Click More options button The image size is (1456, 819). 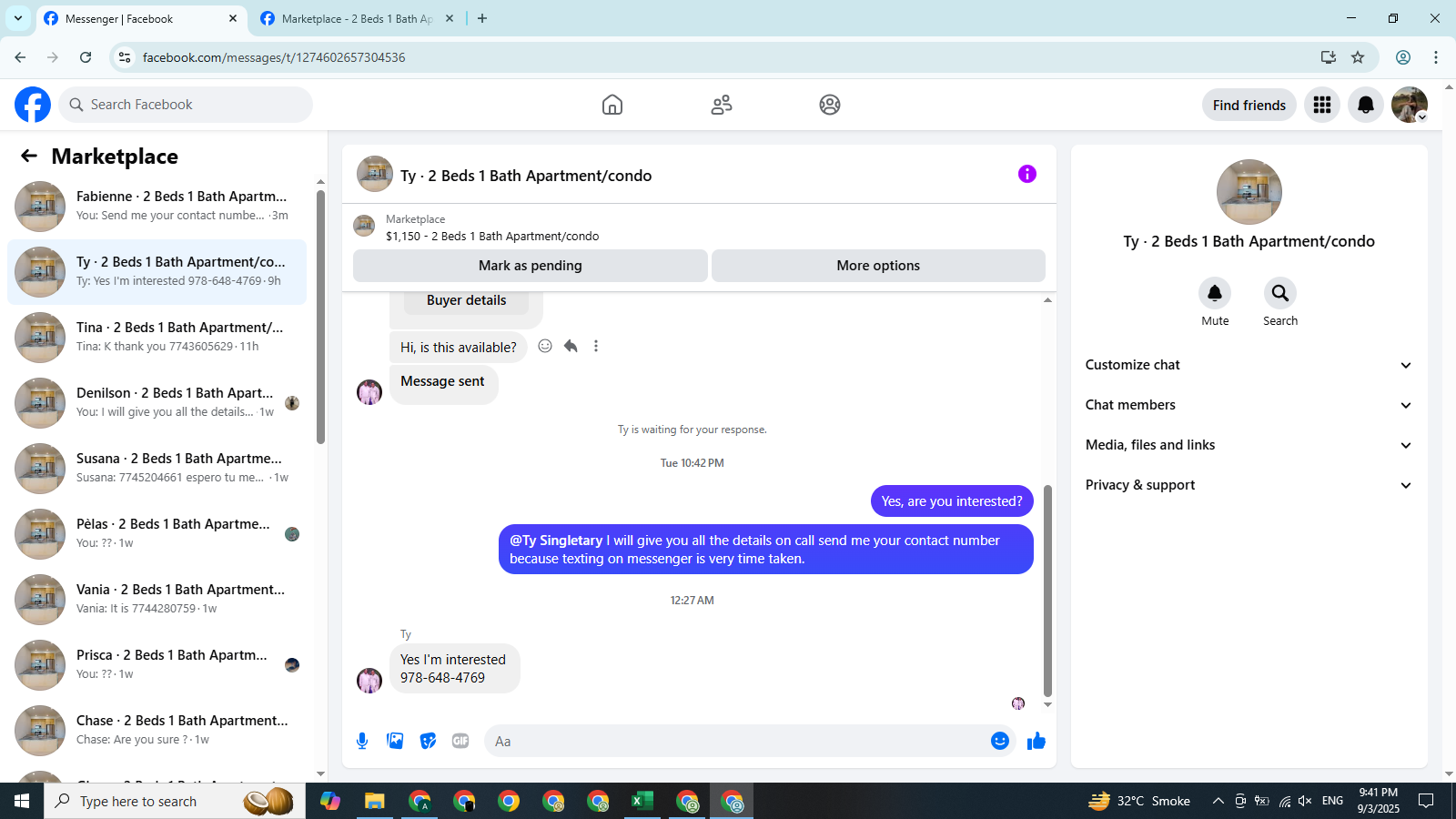[878, 266]
